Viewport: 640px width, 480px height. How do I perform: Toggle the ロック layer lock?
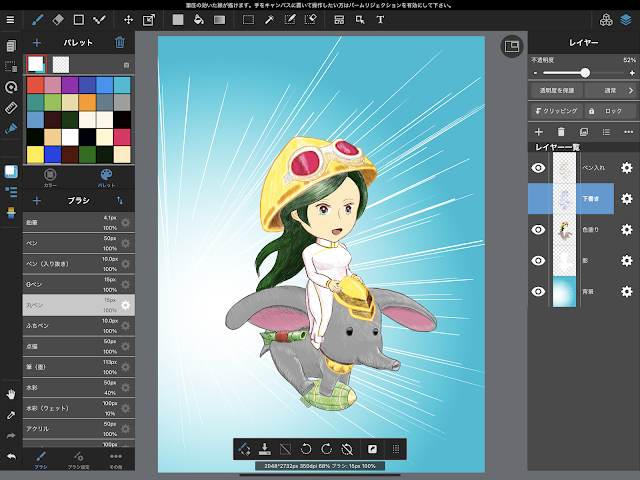pyautogui.click(x=611, y=111)
